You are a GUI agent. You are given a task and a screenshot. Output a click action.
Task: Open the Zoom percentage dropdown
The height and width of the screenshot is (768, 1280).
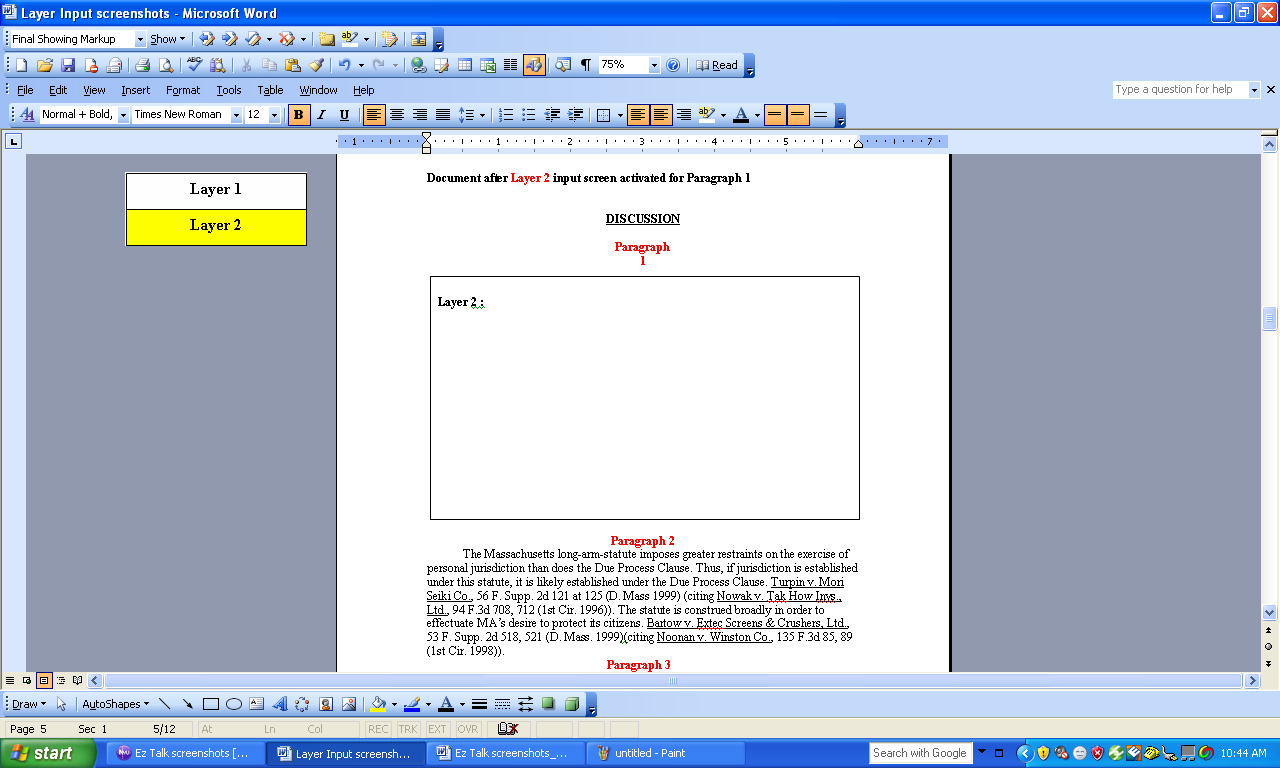654,65
